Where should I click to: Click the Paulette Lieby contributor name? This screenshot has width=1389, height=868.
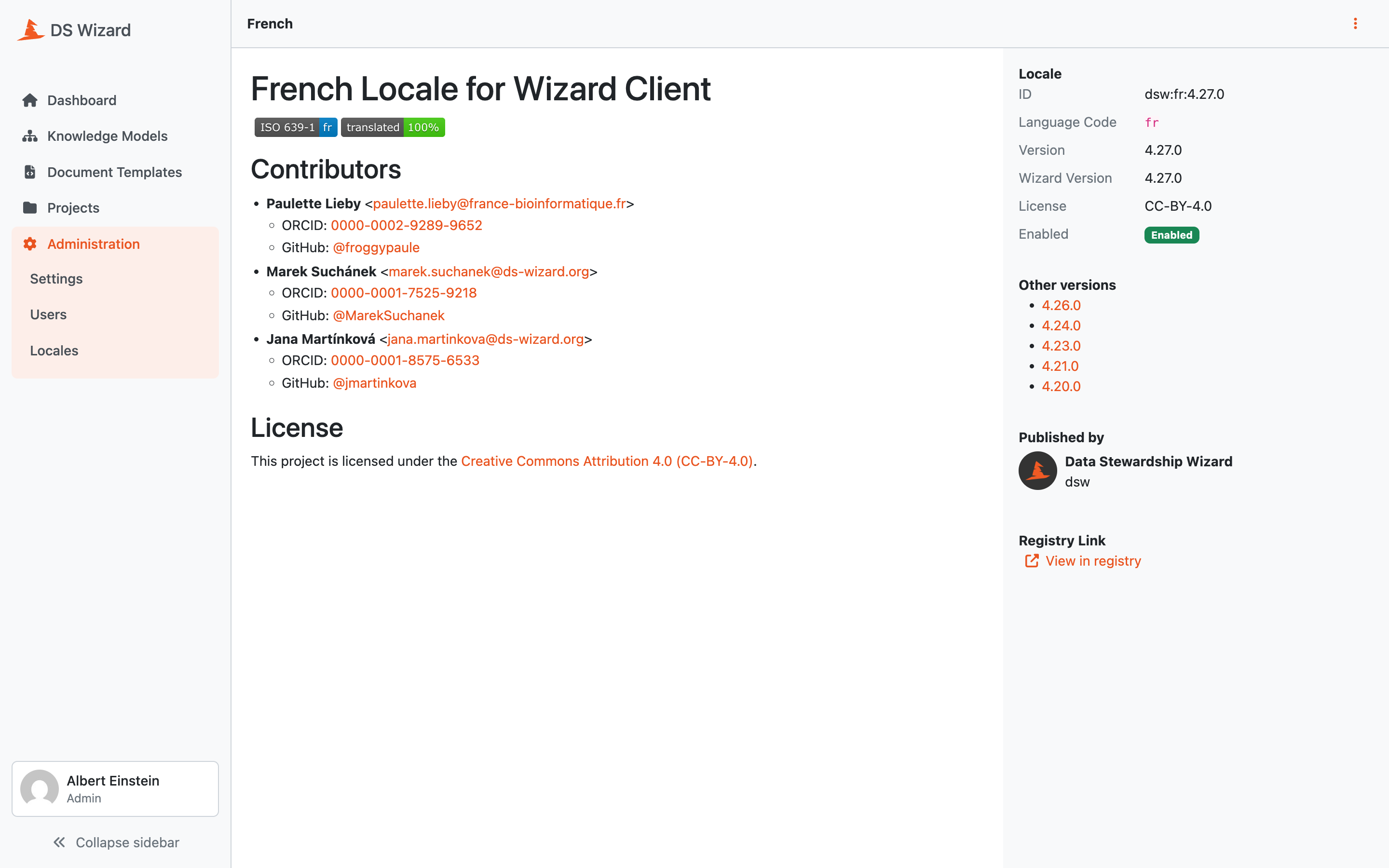click(313, 204)
